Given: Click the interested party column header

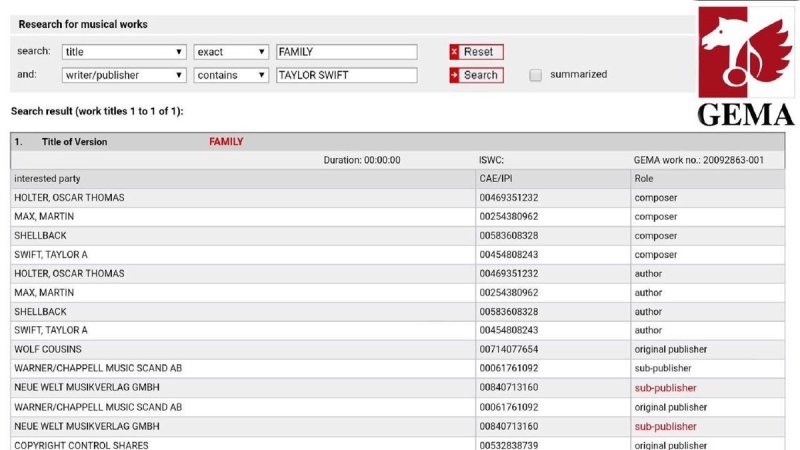Looking at the screenshot, I should [49, 179].
